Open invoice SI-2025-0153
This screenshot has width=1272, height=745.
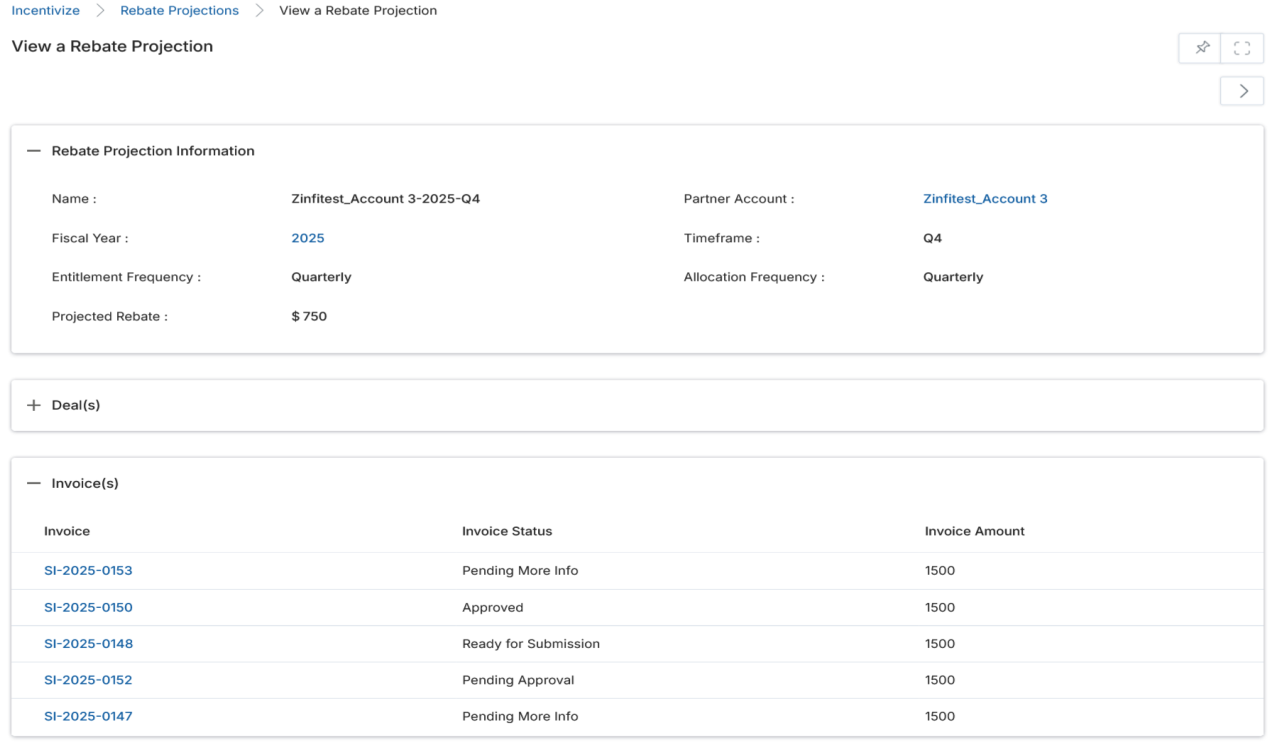click(x=88, y=571)
